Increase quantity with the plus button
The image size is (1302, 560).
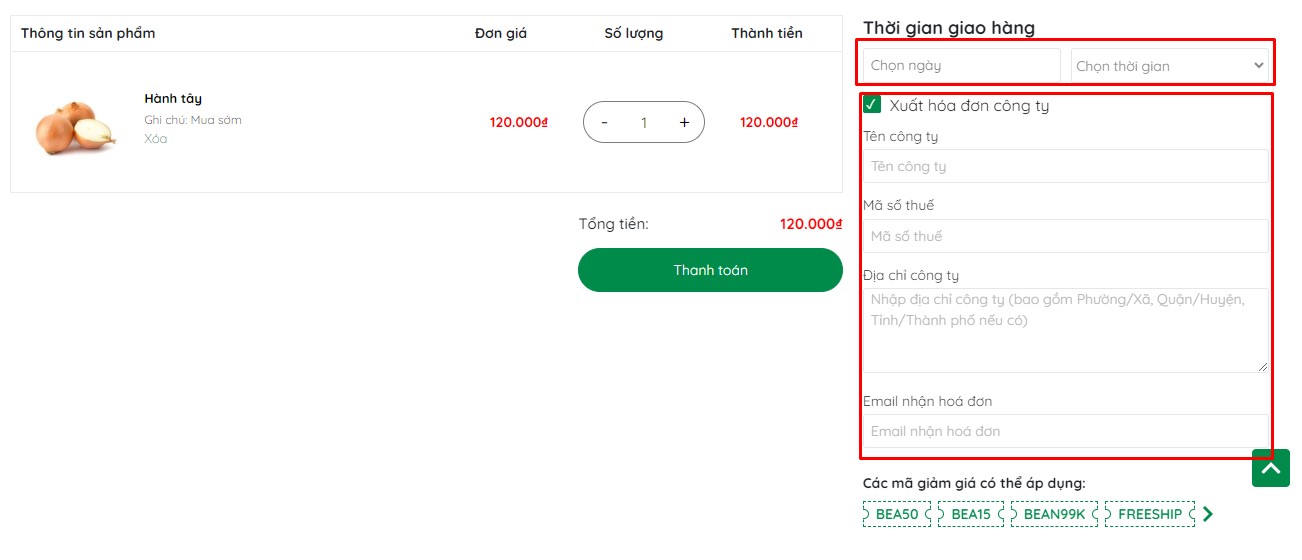pos(684,122)
